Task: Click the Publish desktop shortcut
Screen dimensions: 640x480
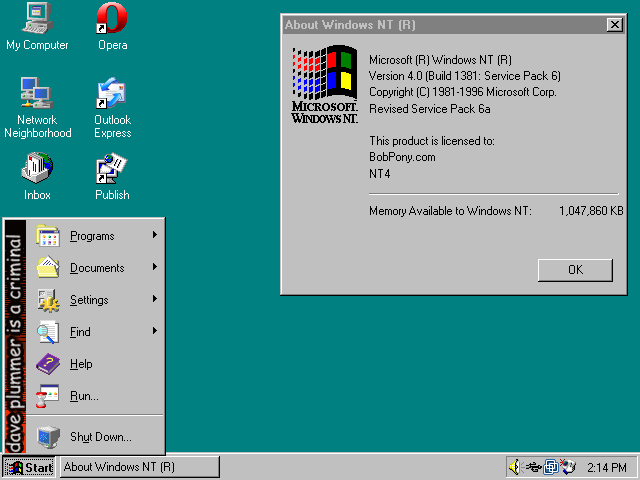Action: tap(112, 168)
